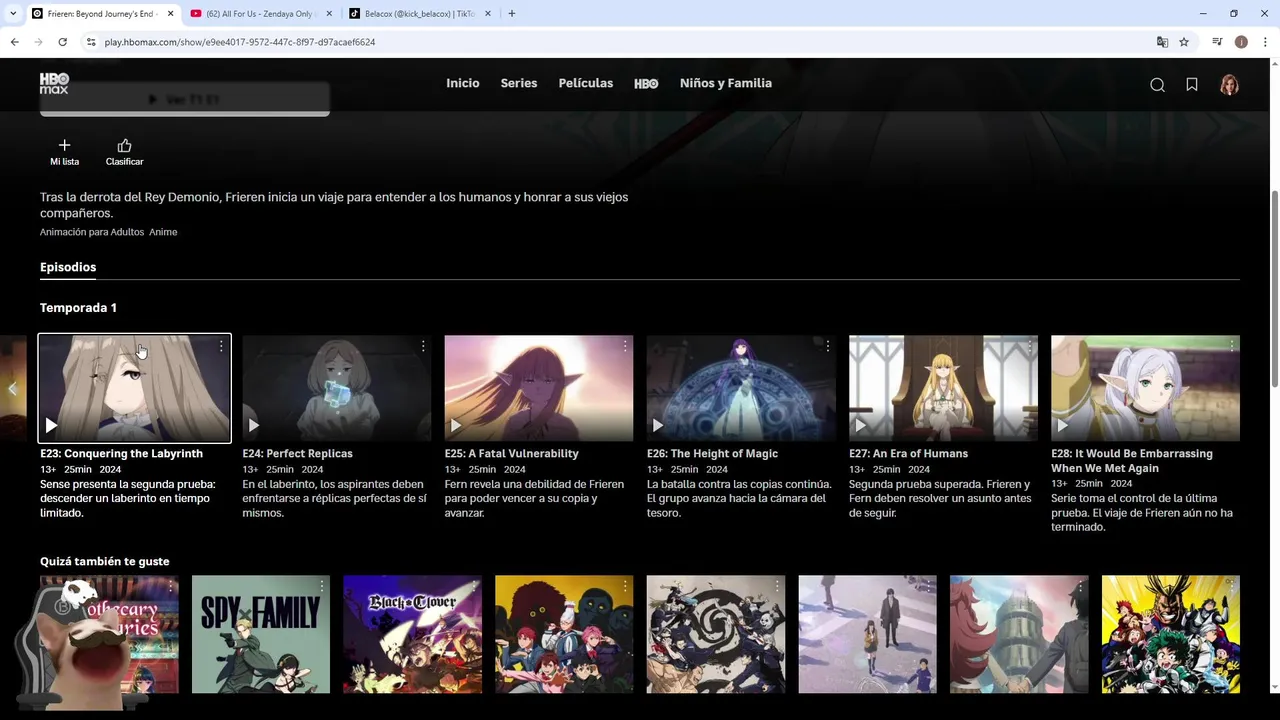The image size is (1280, 720).
Task: Go to Películas in navigation
Action: click(x=586, y=83)
